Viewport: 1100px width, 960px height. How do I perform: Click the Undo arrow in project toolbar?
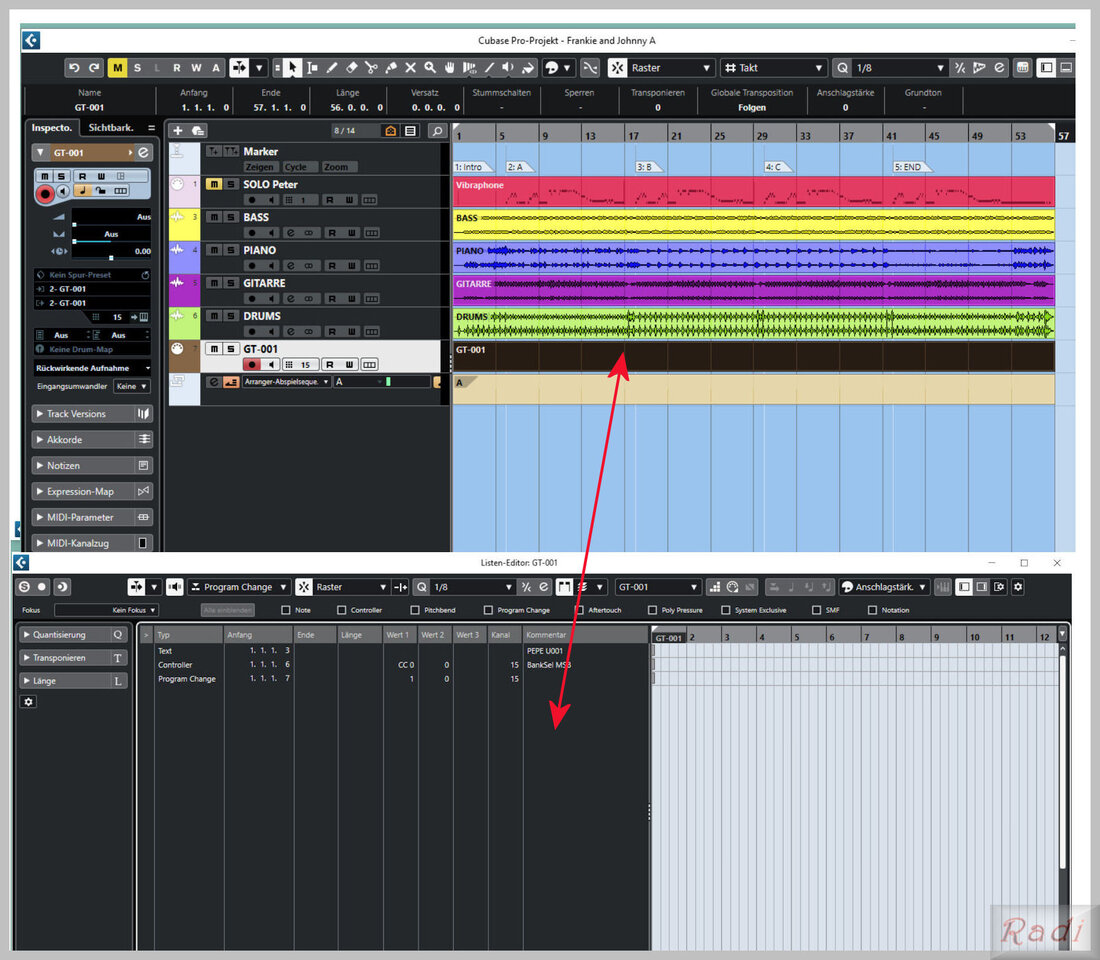pos(74,68)
